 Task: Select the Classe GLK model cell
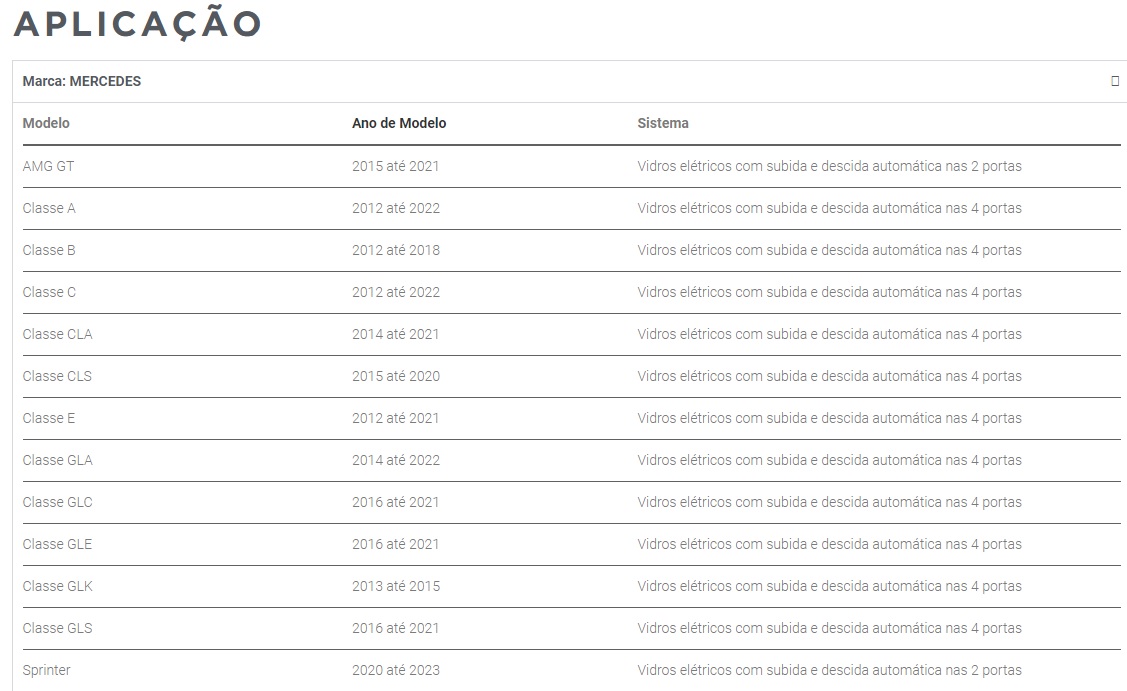58,586
